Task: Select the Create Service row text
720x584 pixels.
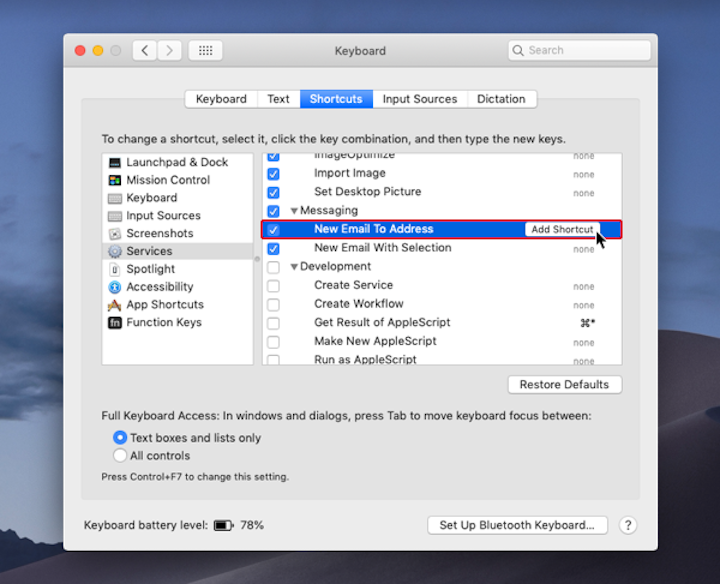Action: (x=354, y=285)
